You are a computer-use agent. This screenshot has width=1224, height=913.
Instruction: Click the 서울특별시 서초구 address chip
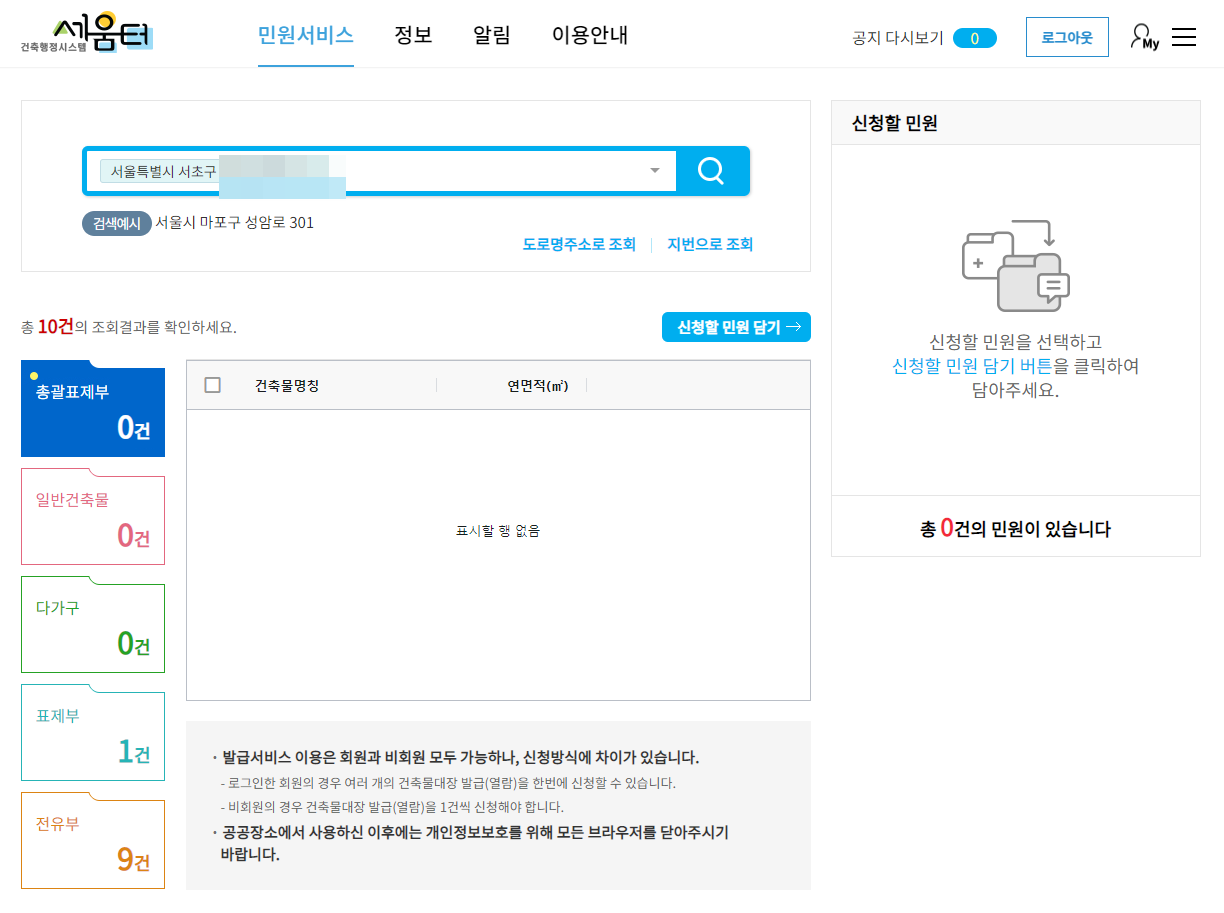click(x=163, y=171)
